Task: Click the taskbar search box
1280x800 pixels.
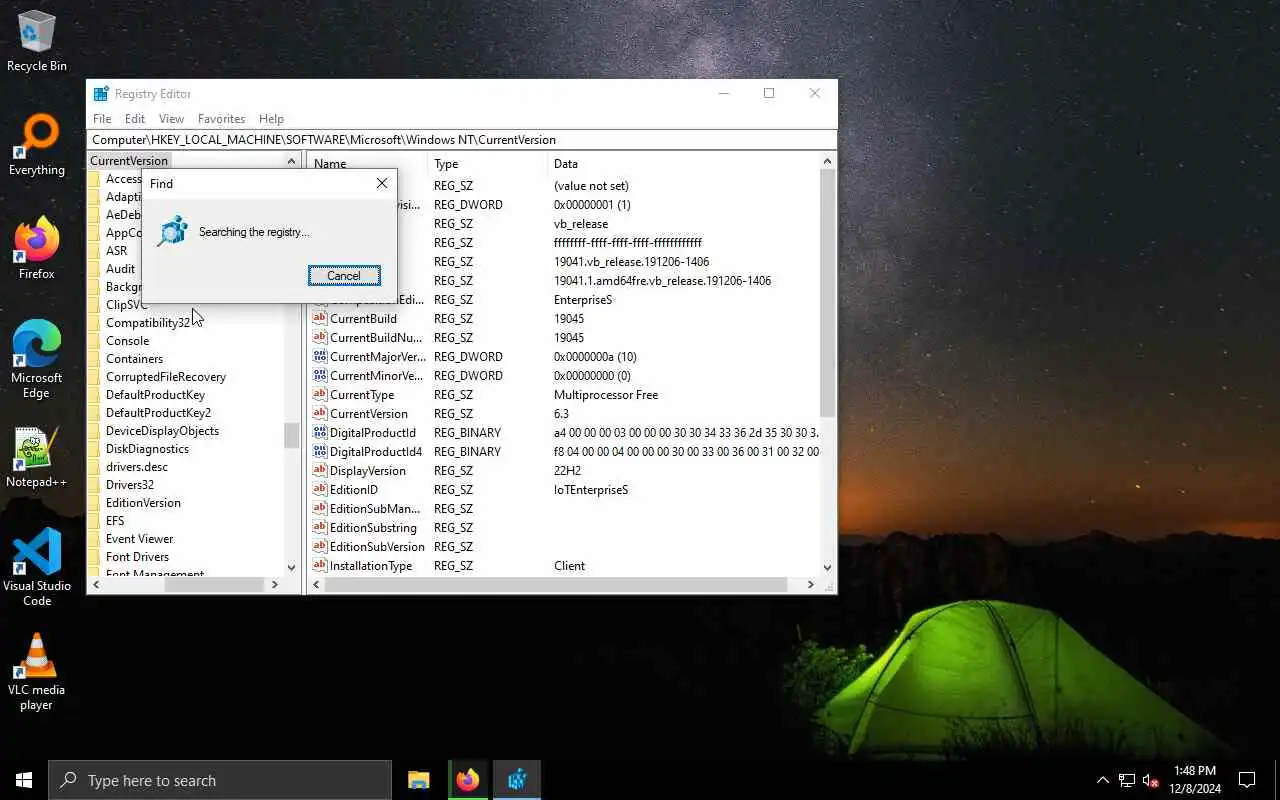Action: (x=220, y=780)
